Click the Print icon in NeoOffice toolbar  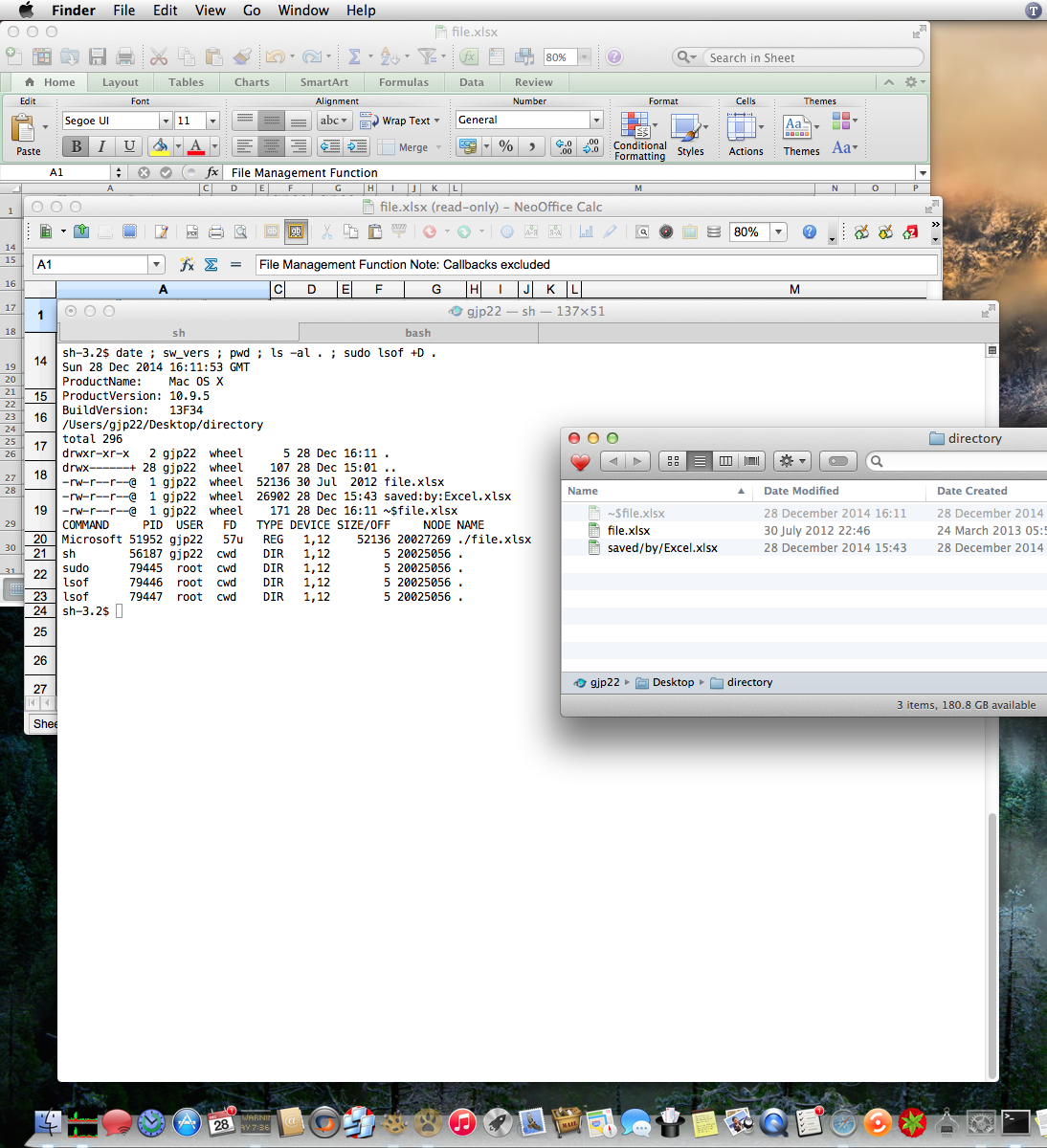click(x=216, y=232)
